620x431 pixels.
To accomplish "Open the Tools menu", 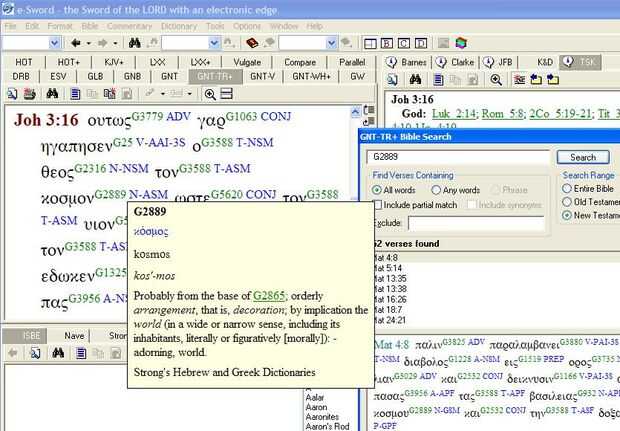I will coord(215,26).
